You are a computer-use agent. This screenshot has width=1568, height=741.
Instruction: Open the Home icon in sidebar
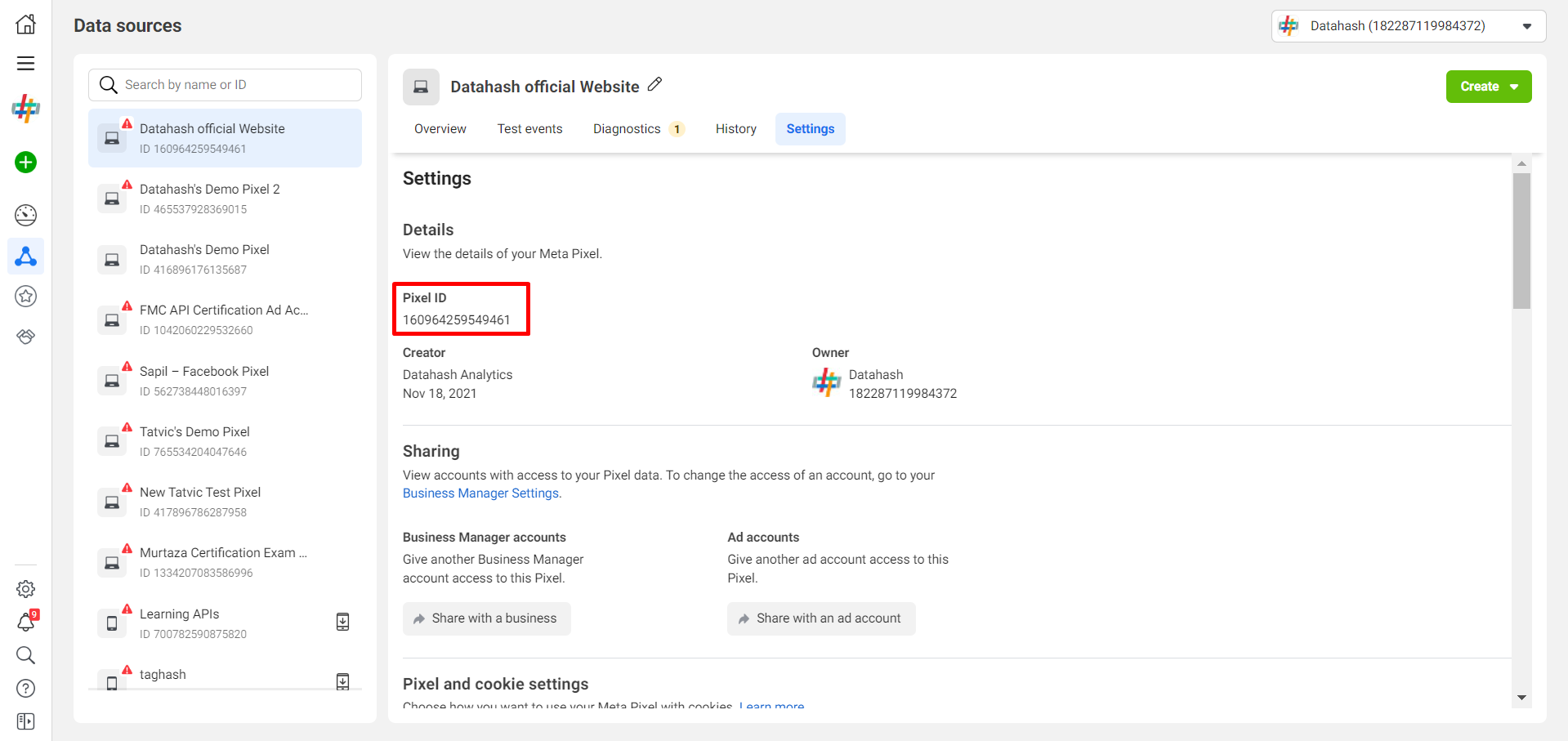point(26,25)
